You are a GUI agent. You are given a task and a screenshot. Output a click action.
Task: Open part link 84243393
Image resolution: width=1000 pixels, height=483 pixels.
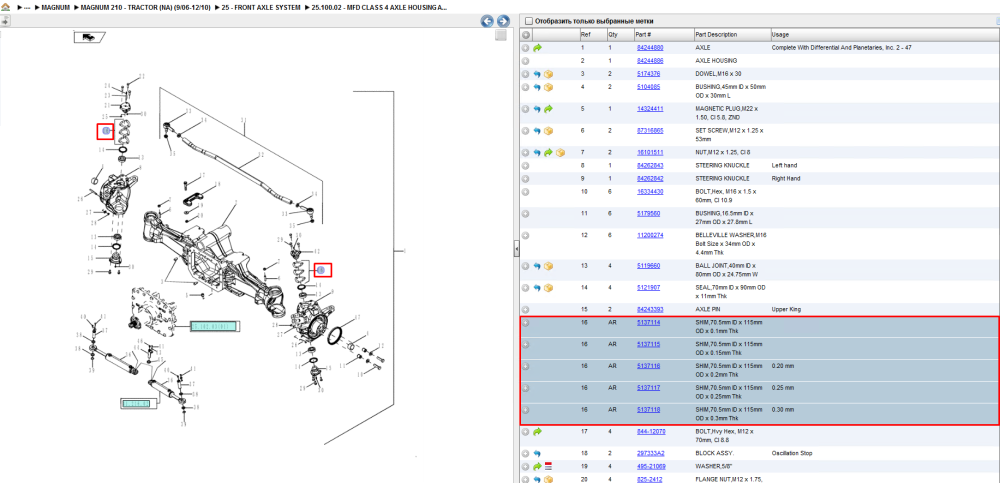[x=650, y=309]
